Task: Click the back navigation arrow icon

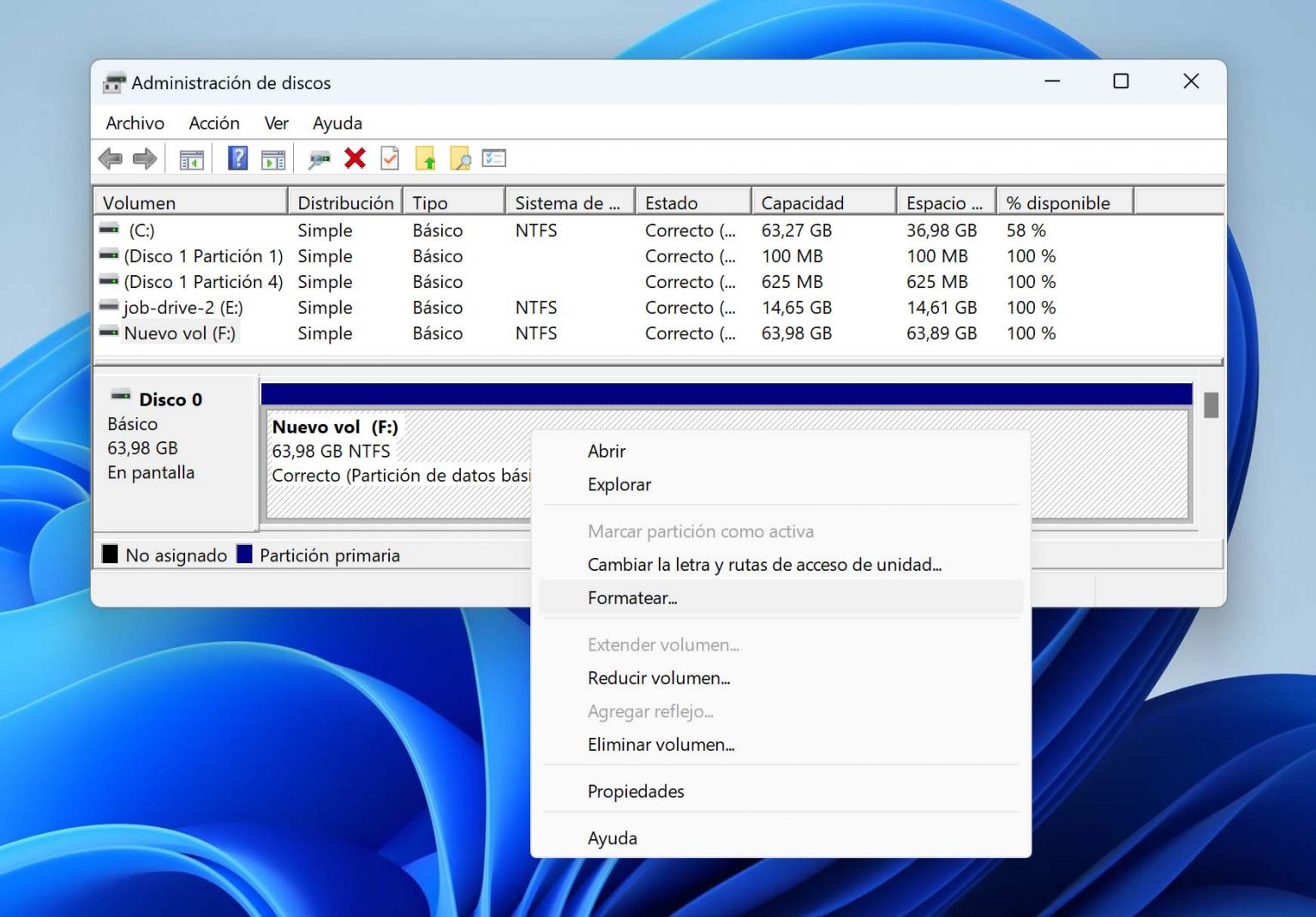Action: [111, 158]
